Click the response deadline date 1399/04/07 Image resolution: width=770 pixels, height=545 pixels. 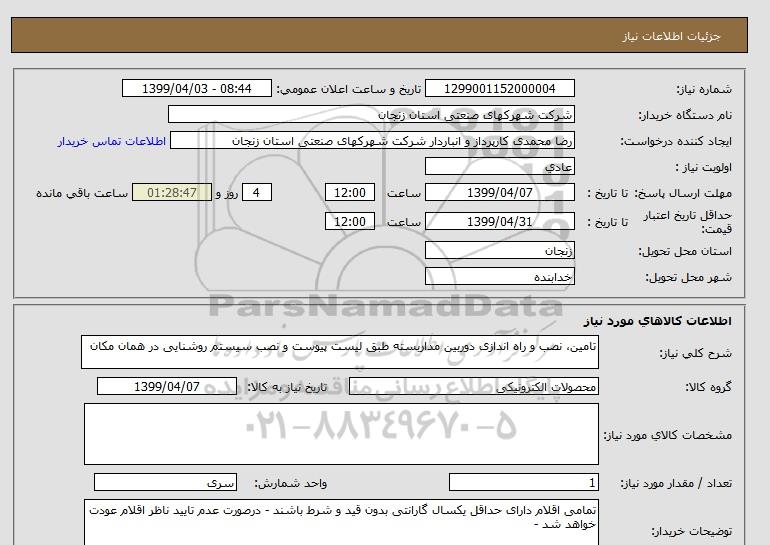499,192
